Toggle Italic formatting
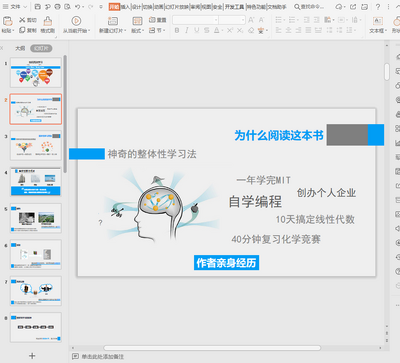Image resolution: width=400 pixels, height=363 pixels. tap(187, 30)
